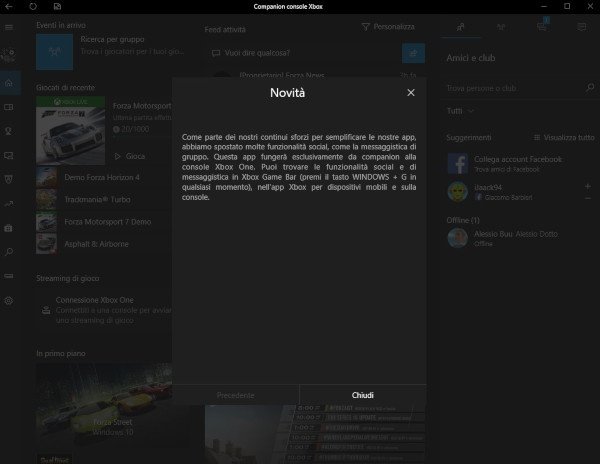Select Collega account Facebook suggestion
The width and height of the screenshot is (600, 464).
[518, 163]
